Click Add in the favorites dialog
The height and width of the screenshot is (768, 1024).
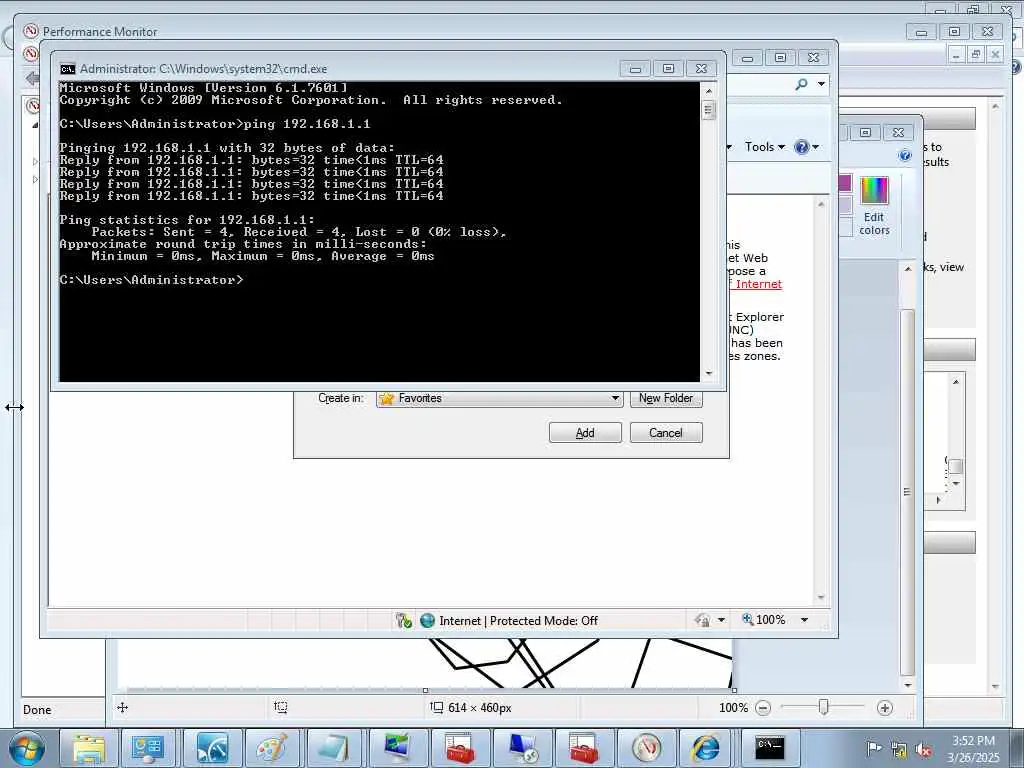[585, 432]
